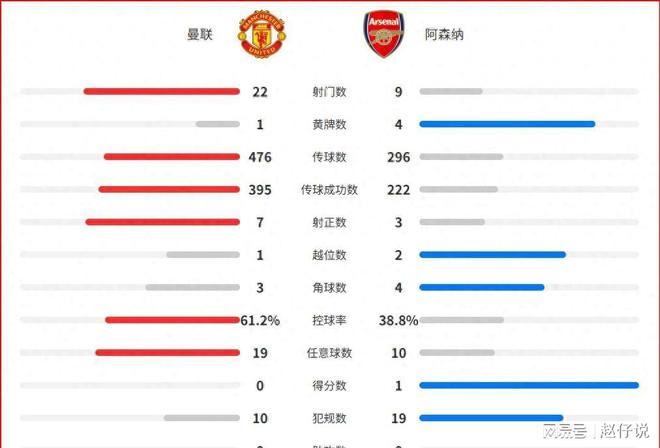Click Arsenal's blue 黄牌数 bar
This screenshot has width=660, height=448.
coord(507,125)
